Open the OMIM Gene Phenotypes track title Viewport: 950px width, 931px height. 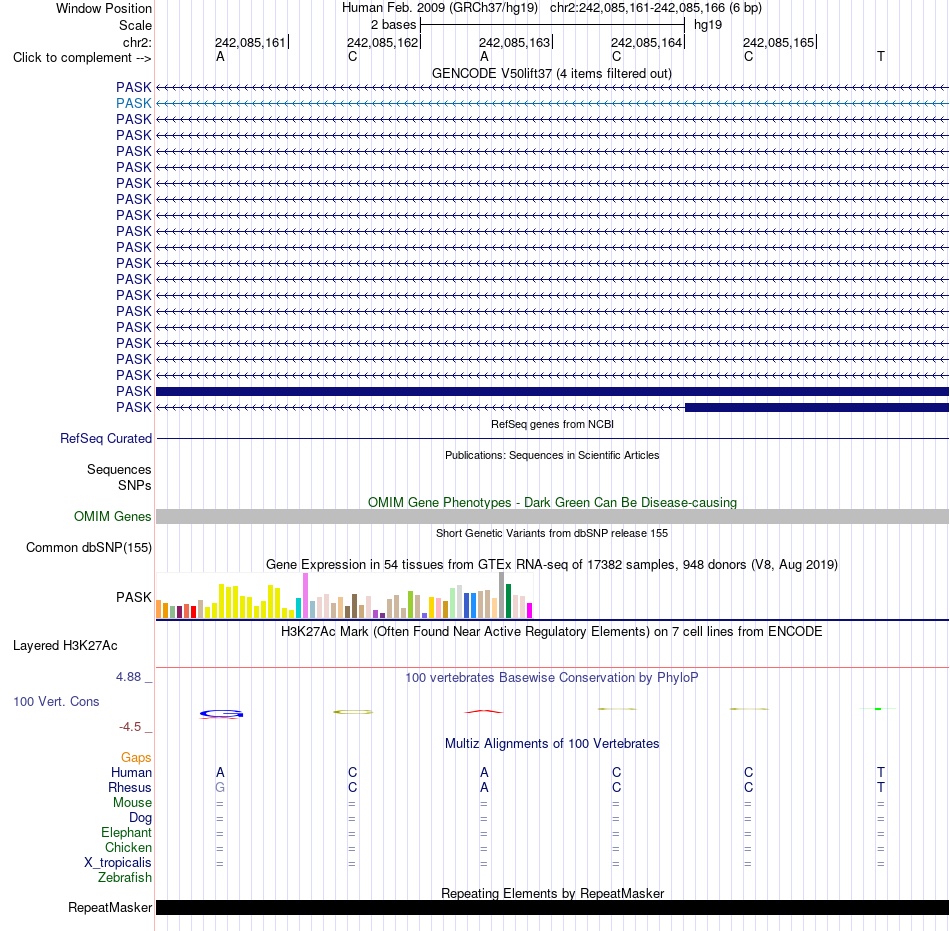coord(552,502)
